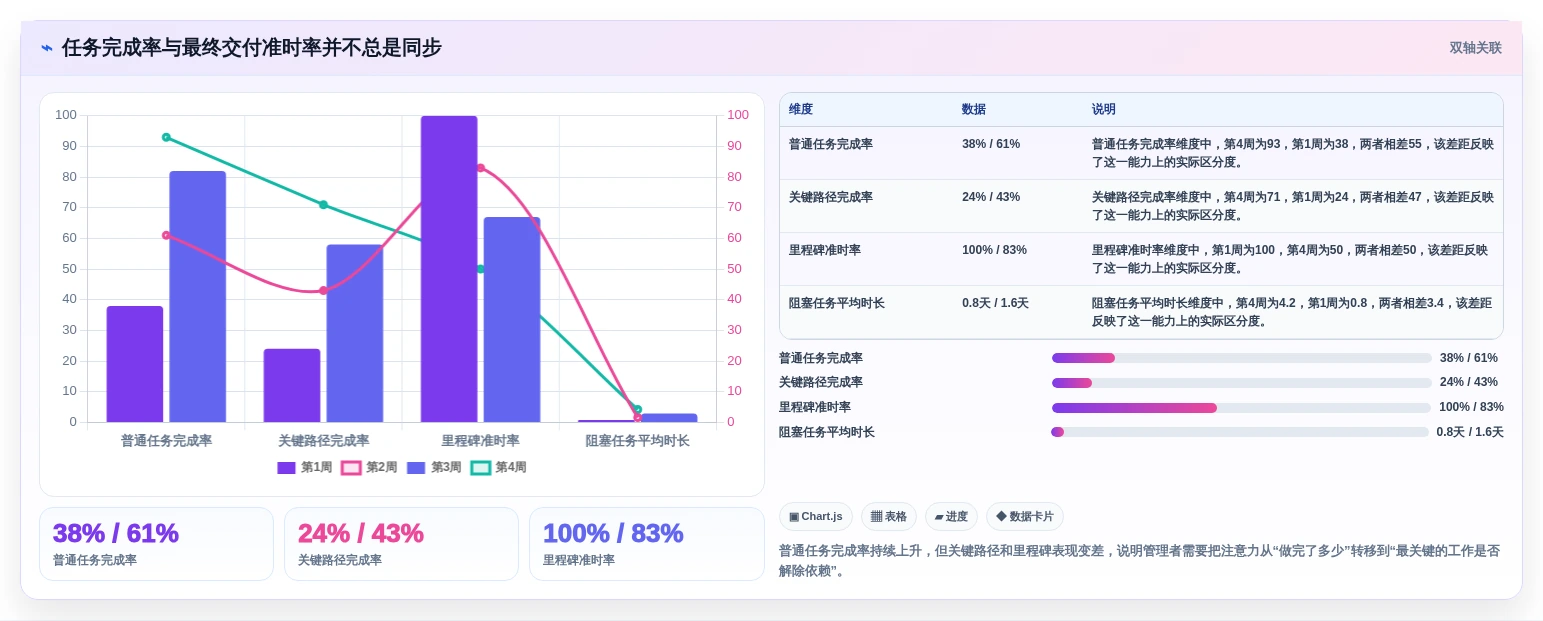Click the 24% / 43% data card
The width and height of the screenshot is (1543, 621).
pyautogui.click(x=401, y=544)
